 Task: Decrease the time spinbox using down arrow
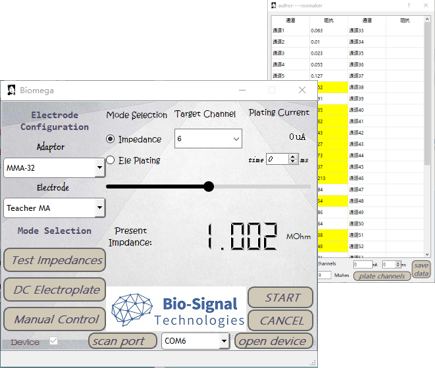click(293, 161)
